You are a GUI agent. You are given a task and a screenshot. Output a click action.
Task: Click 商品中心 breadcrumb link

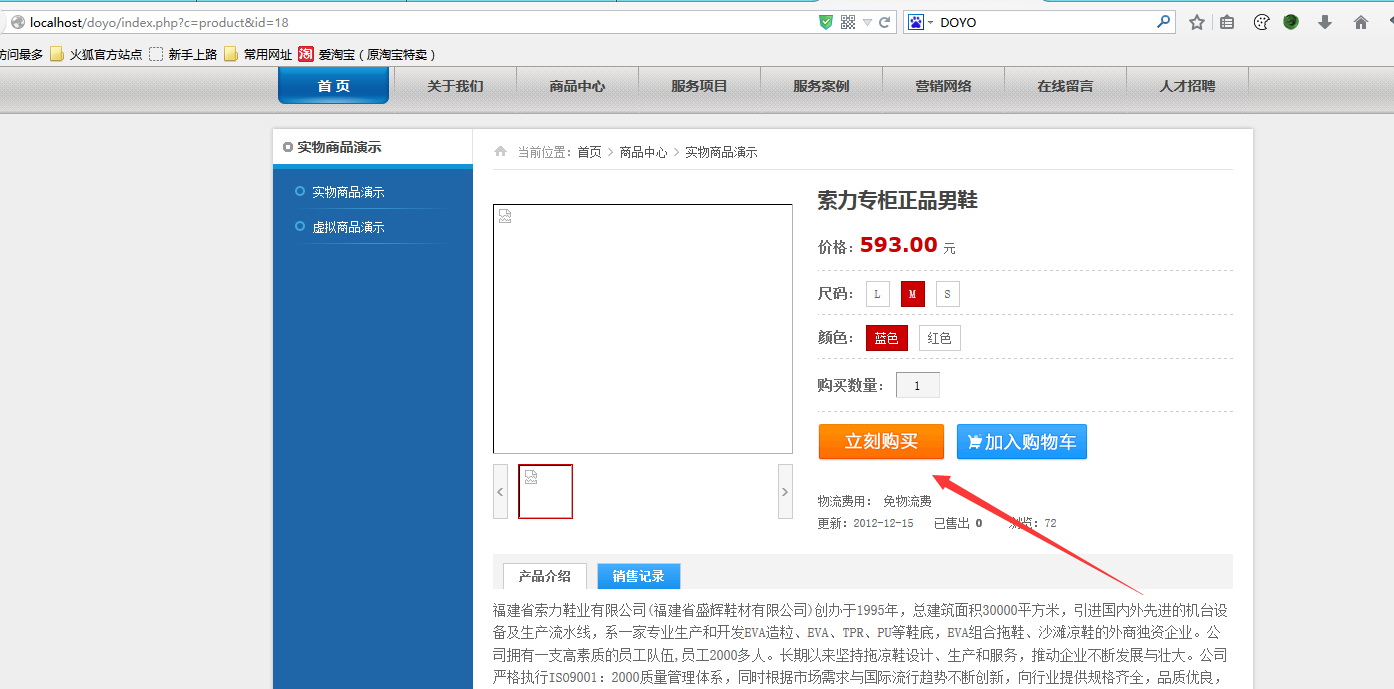643,152
